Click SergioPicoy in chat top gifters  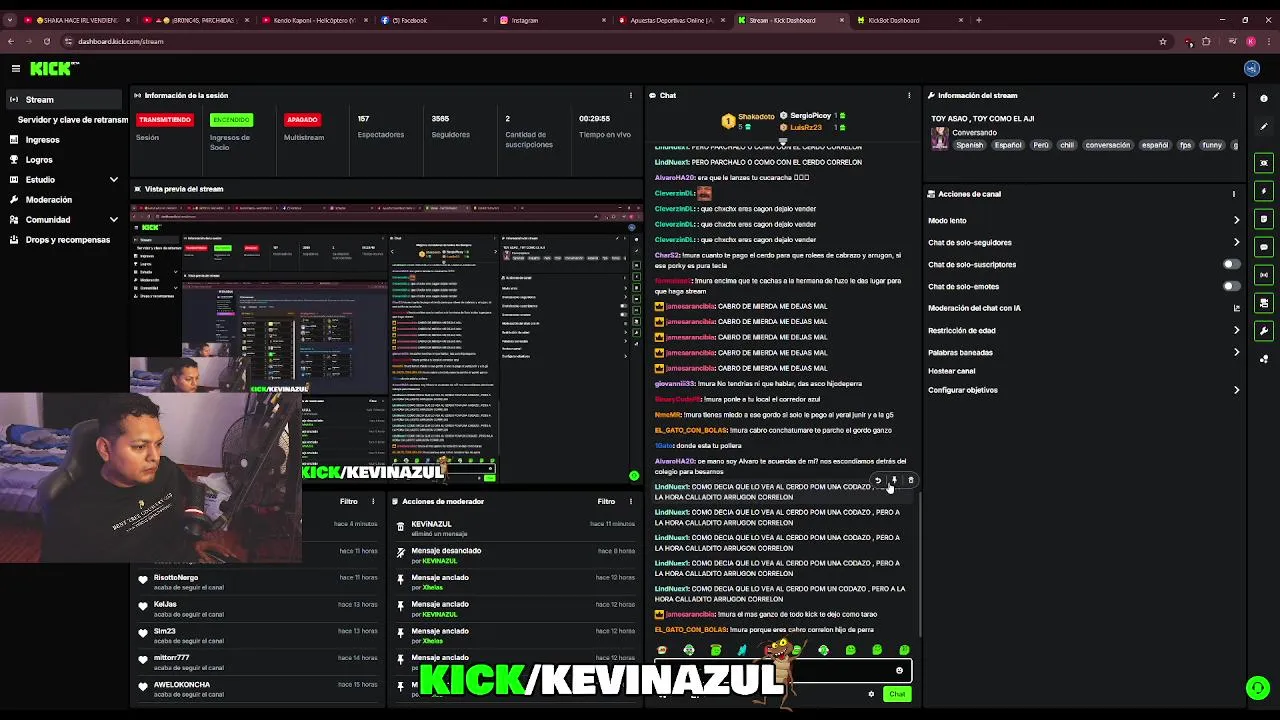click(811, 116)
